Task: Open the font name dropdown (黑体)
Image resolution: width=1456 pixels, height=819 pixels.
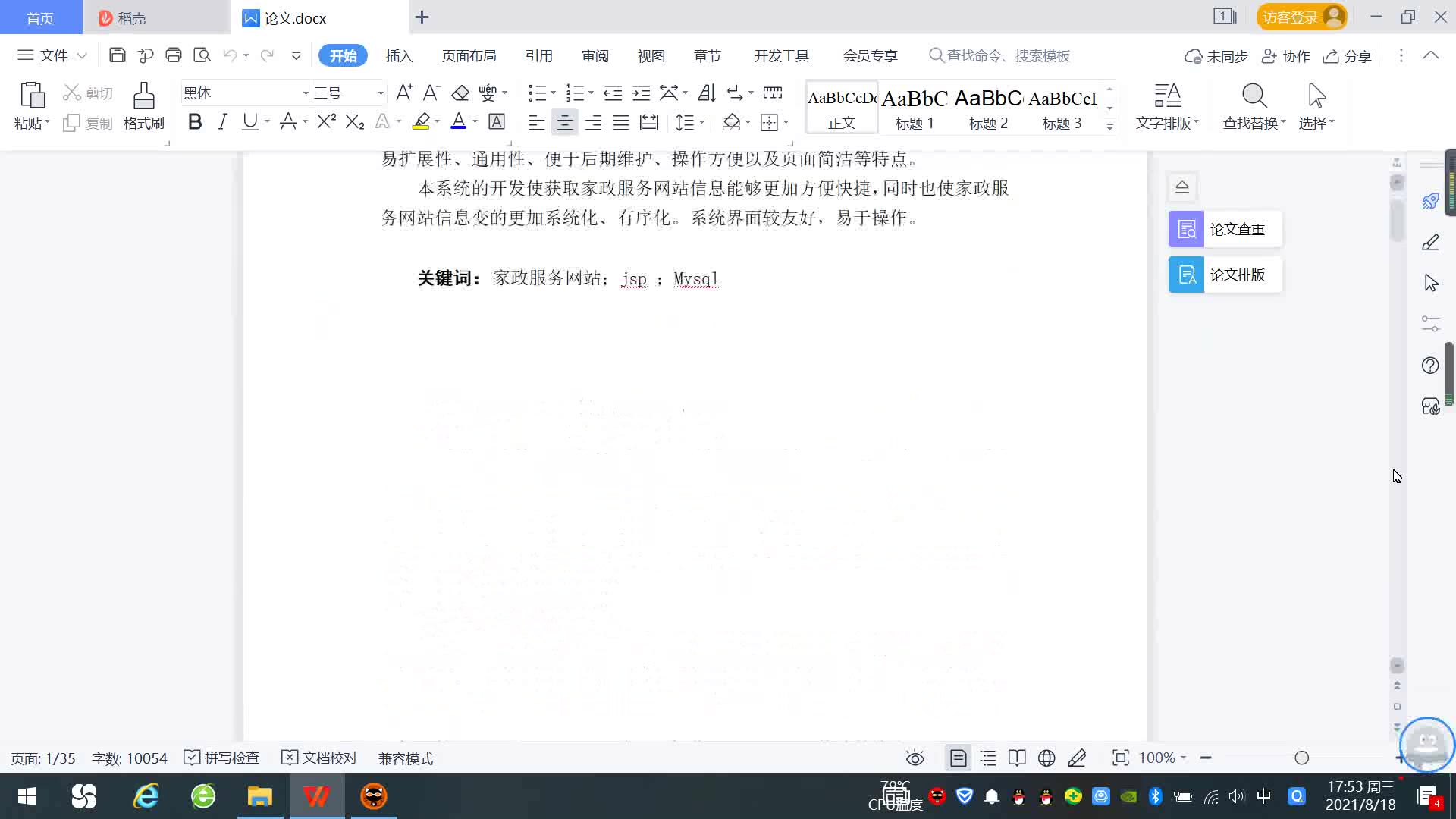Action: 306,93
